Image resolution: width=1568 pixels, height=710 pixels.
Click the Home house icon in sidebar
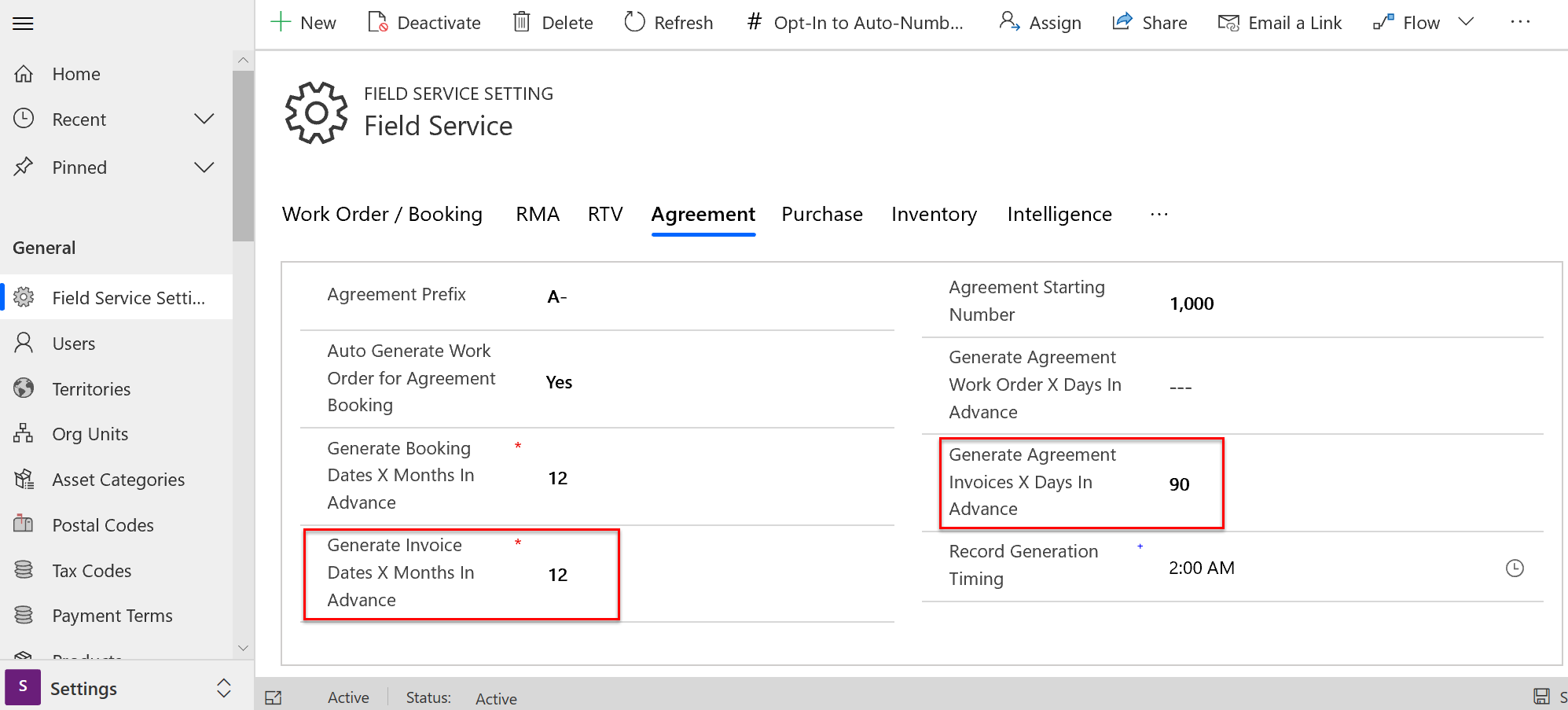pos(24,74)
